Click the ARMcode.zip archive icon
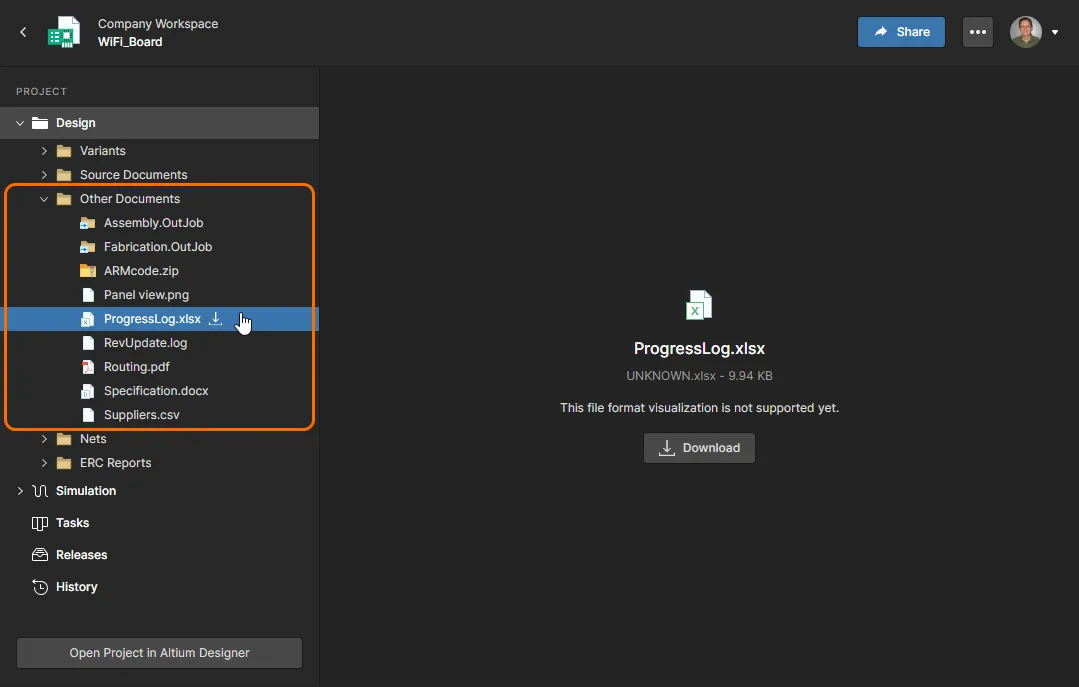 pyautogui.click(x=87, y=271)
